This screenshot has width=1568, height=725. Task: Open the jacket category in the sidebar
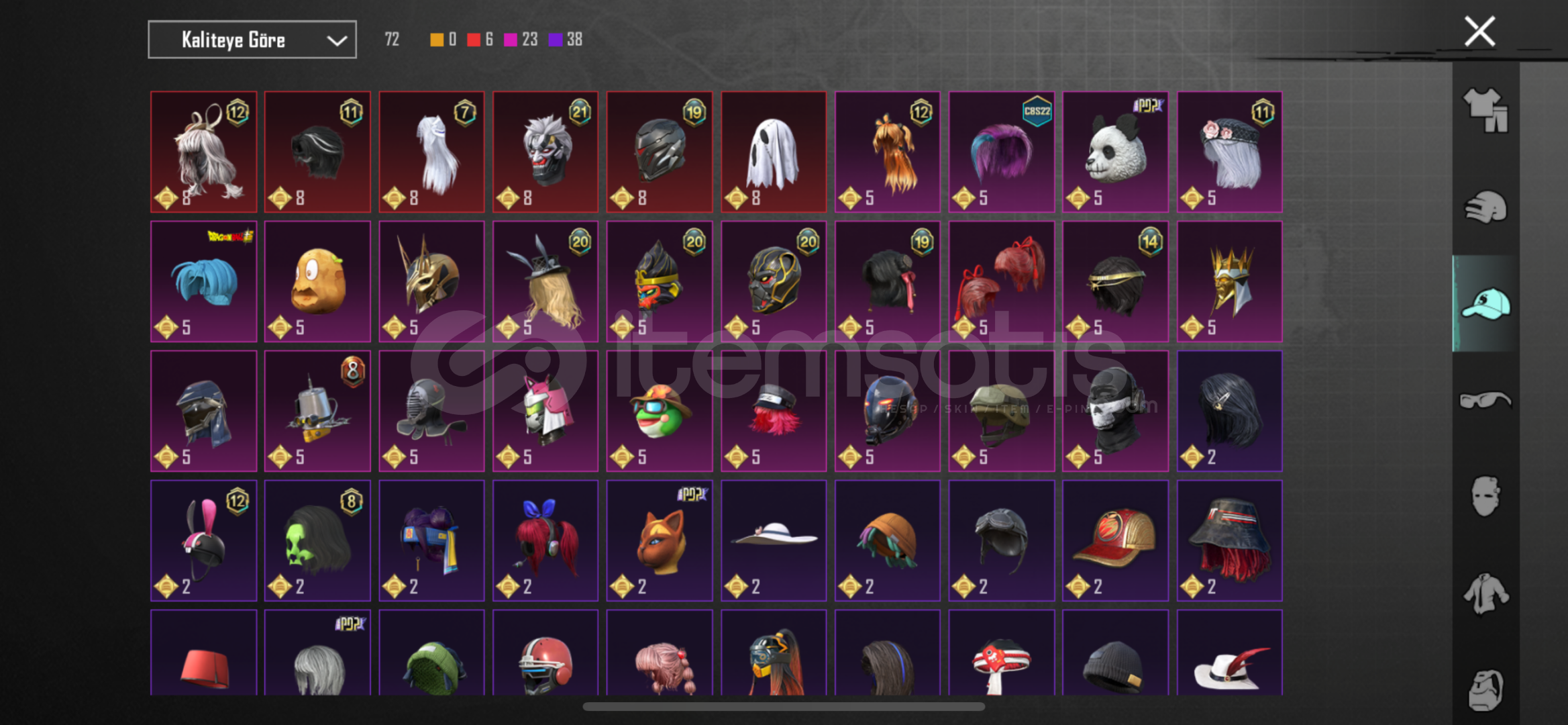[1485, 593]
